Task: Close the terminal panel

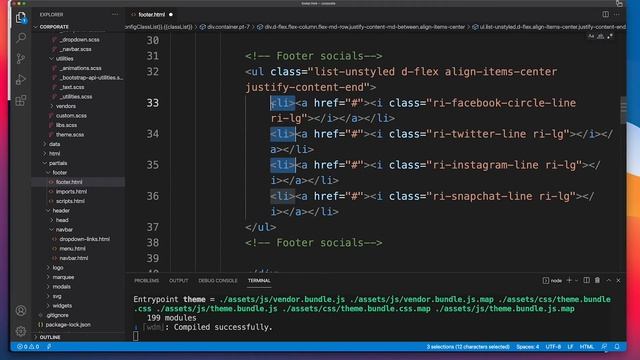Action: tap(618, 280)
